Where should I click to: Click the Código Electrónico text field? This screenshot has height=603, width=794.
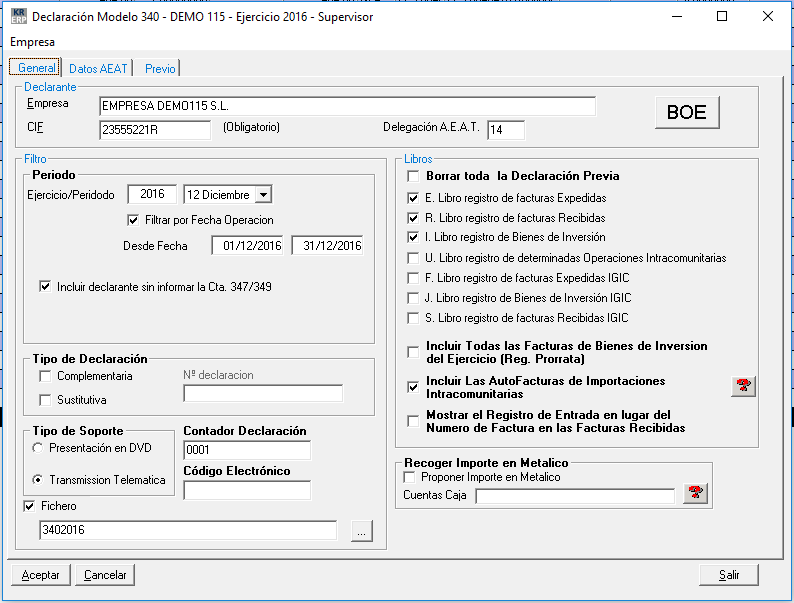[247, 490]
